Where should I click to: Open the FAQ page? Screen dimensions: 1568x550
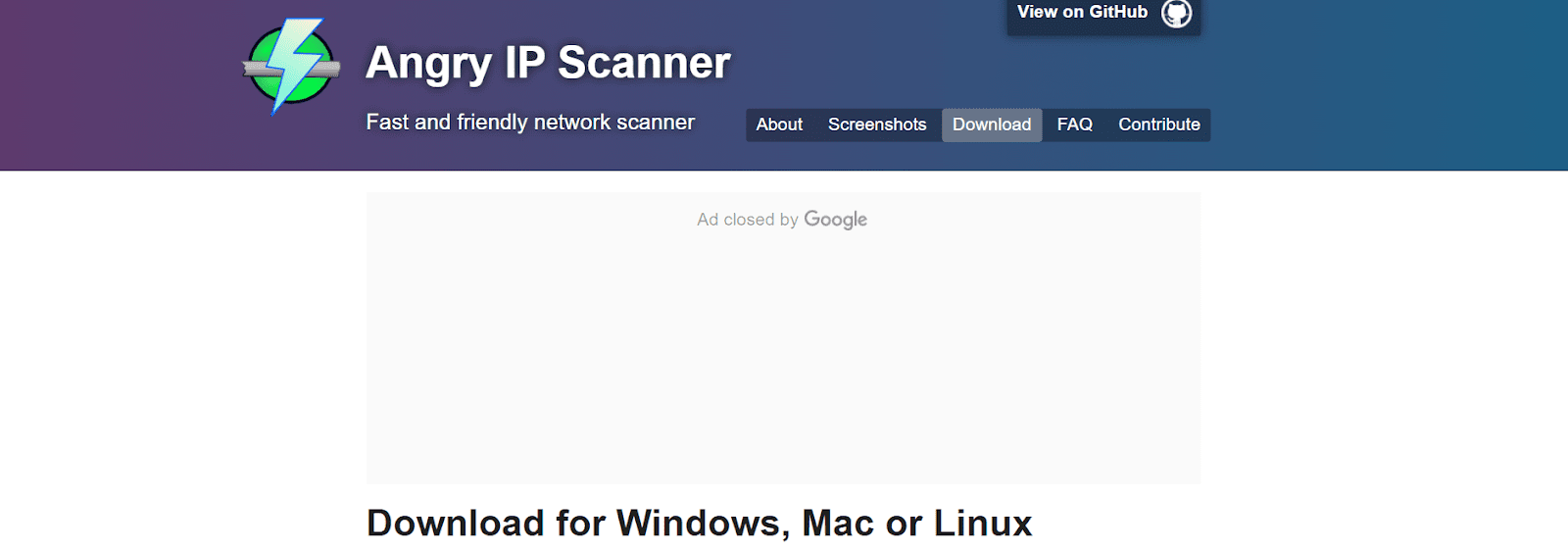pyautogui.click(x=1075, y=125)
